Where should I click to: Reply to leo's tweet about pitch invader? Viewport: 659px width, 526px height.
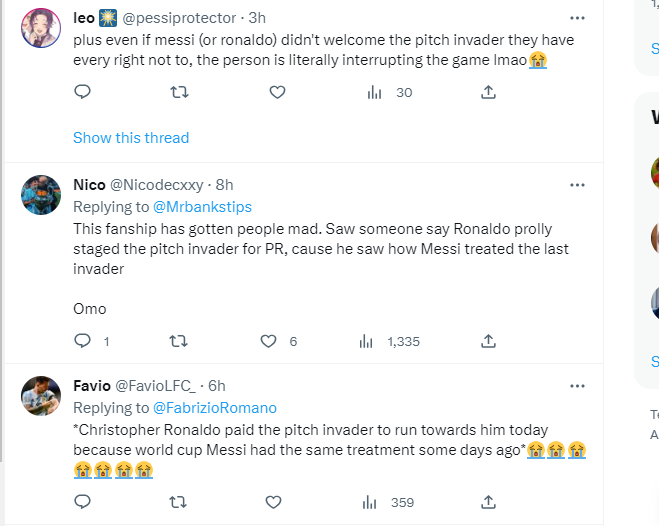pos(83,92)
